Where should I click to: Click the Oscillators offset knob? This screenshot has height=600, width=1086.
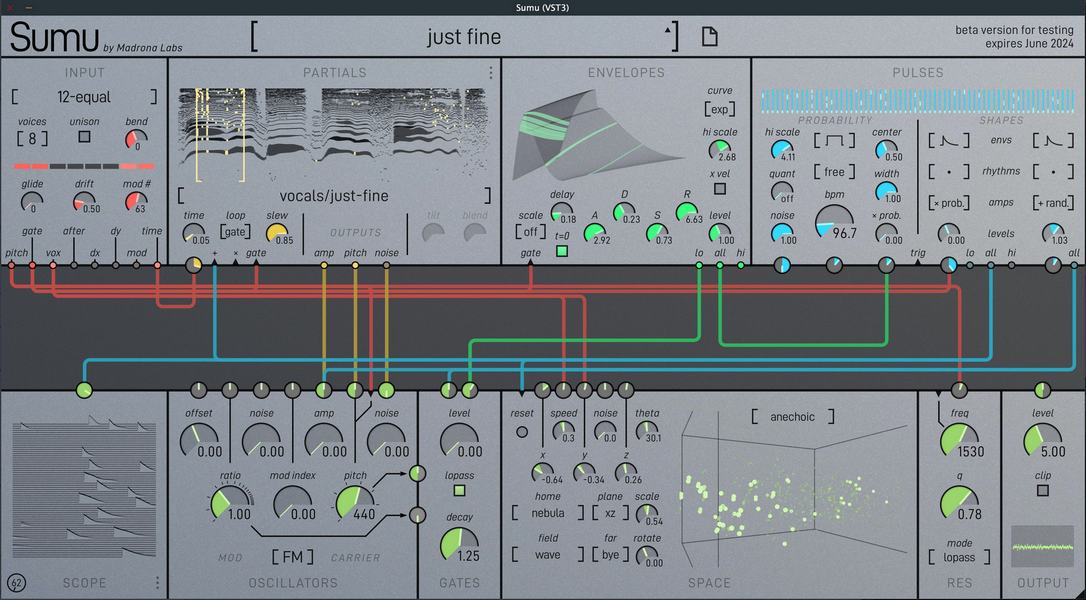(x=199, y=441)
